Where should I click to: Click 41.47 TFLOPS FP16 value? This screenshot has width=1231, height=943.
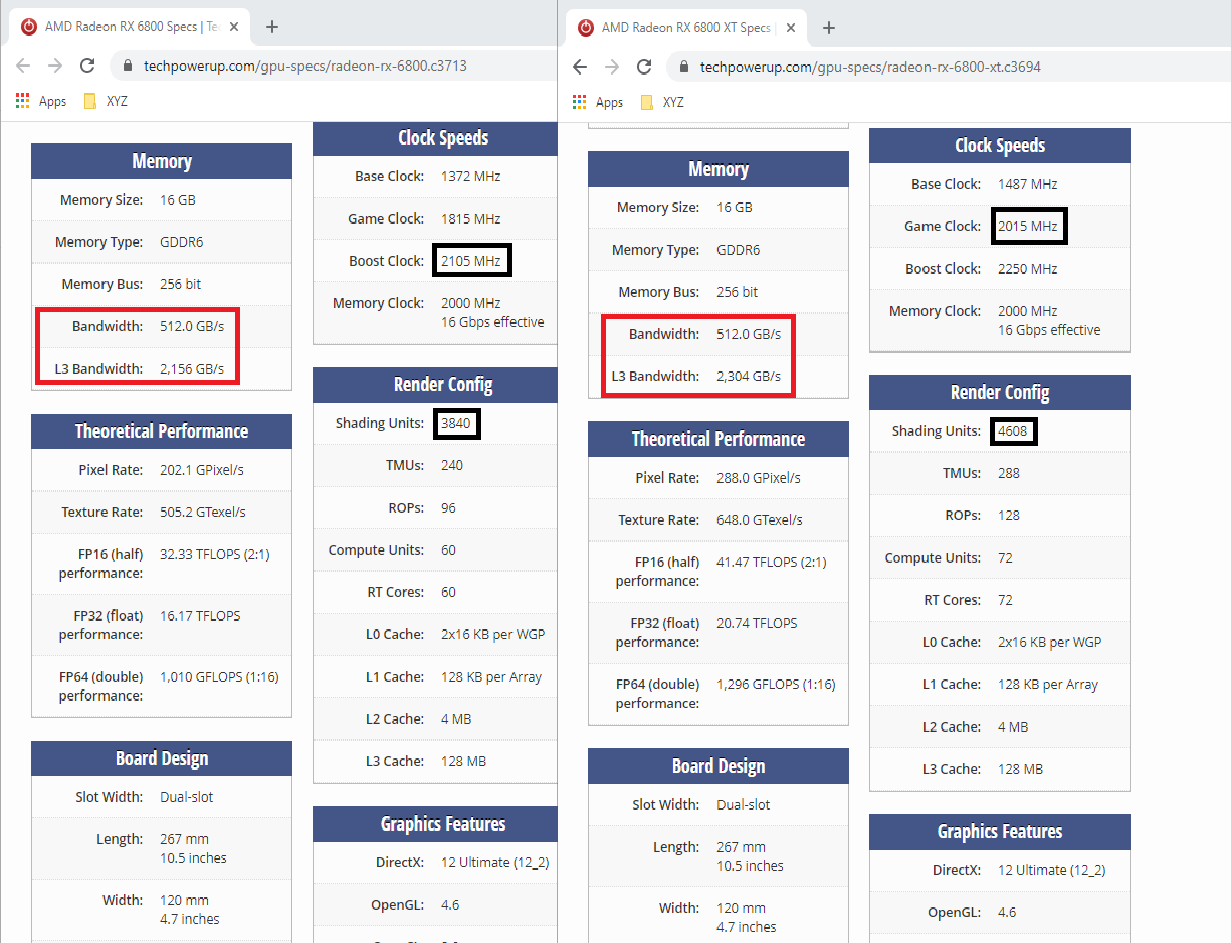point(771,562)
